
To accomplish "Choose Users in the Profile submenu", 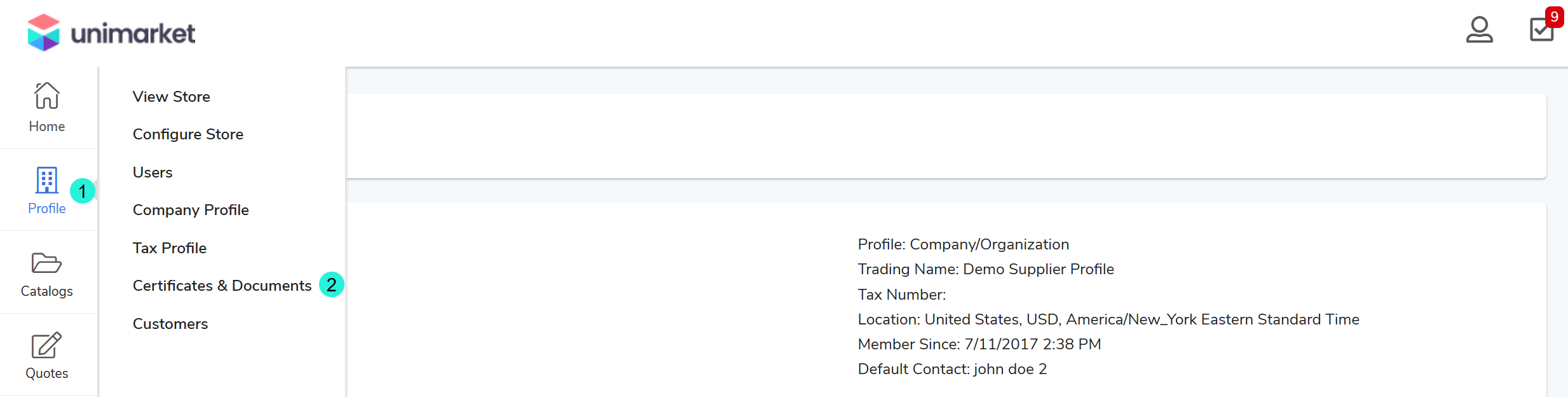I will point(153,172).
